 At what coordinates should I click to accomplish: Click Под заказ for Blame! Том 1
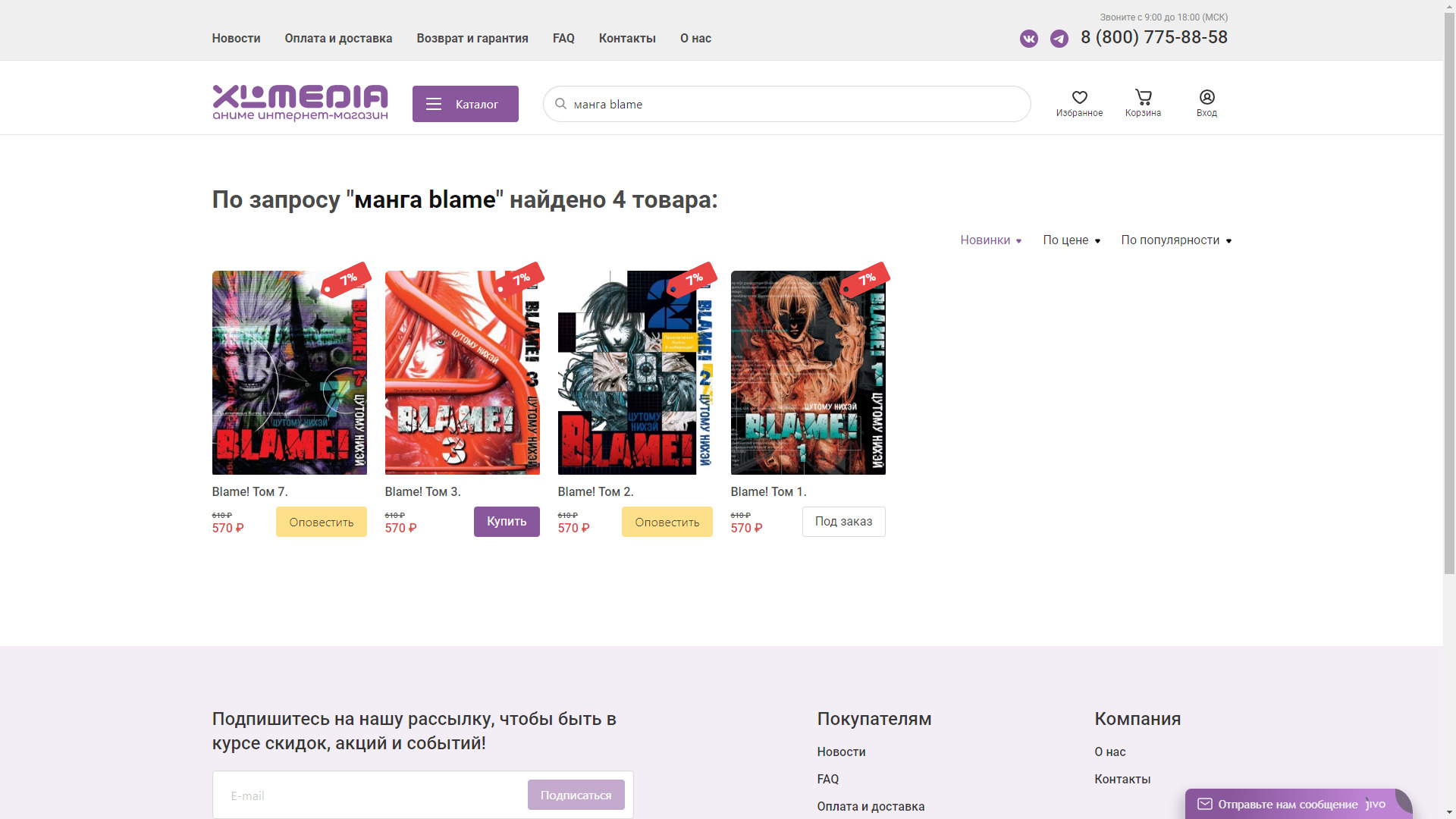click(x=843, y=522)
